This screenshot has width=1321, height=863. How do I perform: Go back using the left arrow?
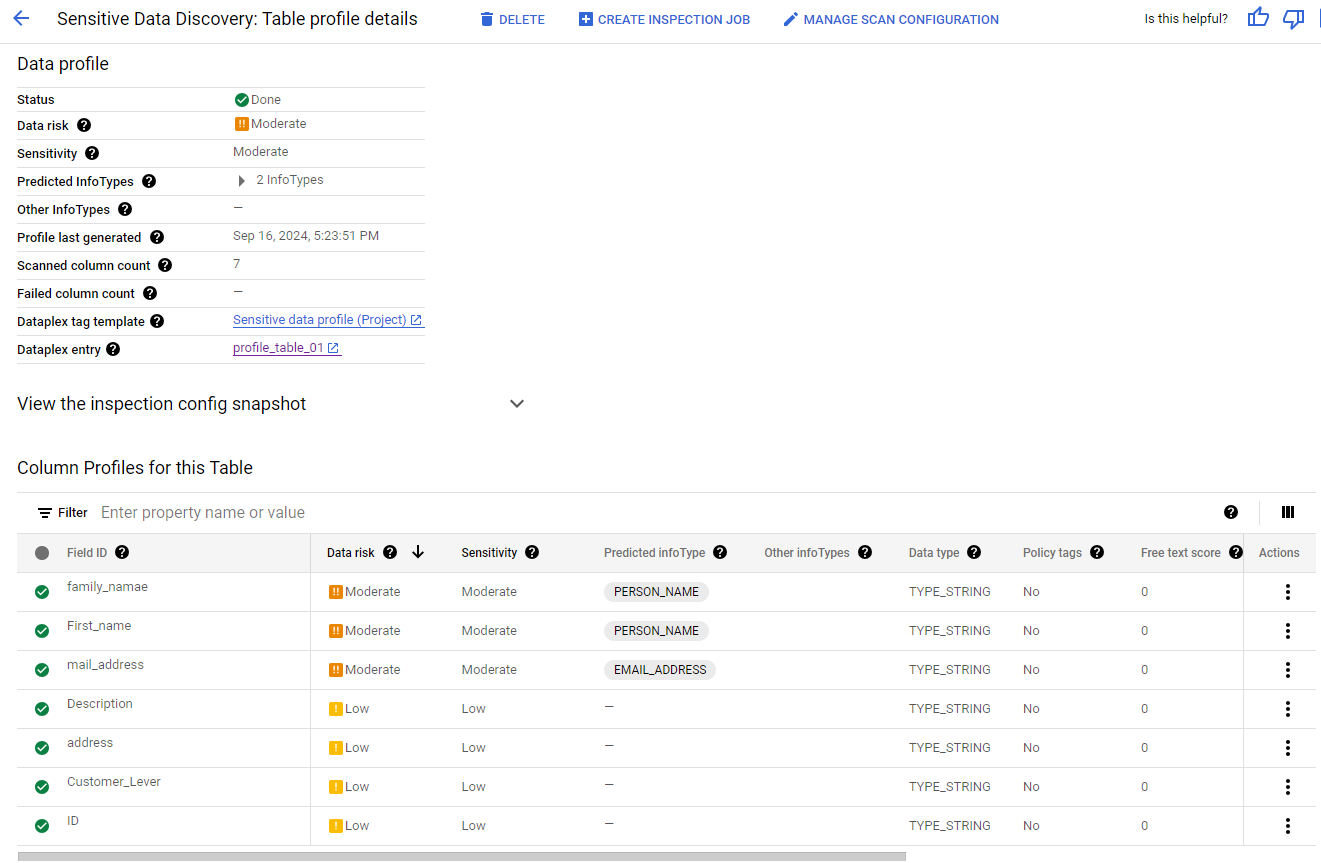21,19
